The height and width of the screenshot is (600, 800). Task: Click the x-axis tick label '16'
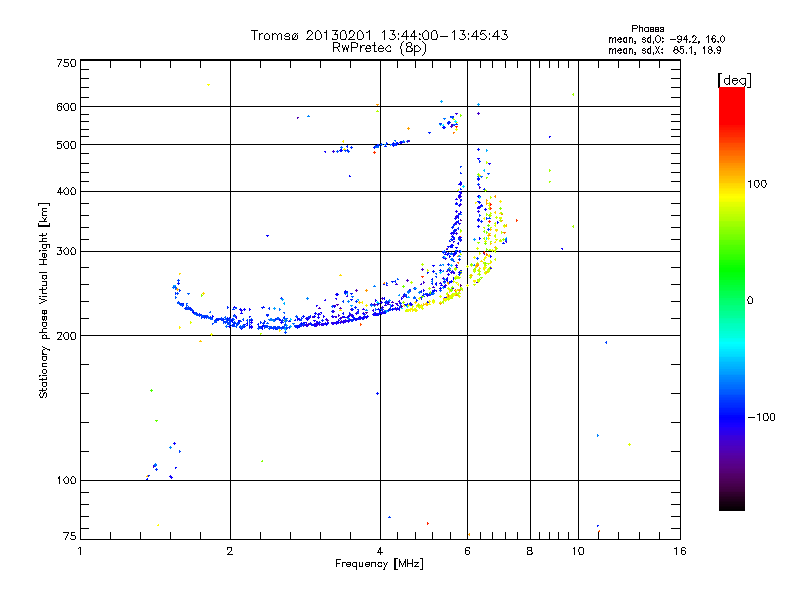(x=680, y=551)
